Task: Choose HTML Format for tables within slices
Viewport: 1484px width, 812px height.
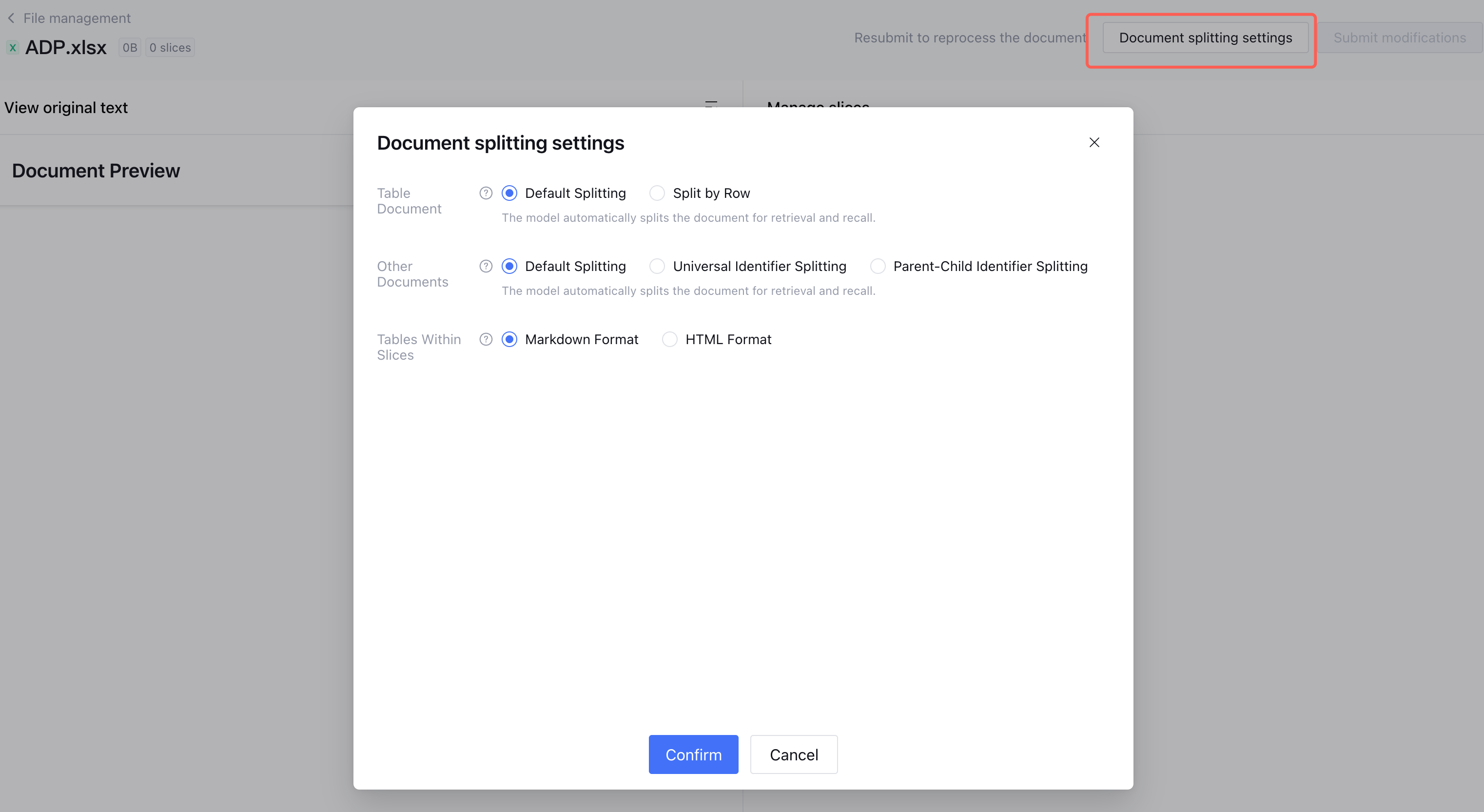Action: (669, 339)
